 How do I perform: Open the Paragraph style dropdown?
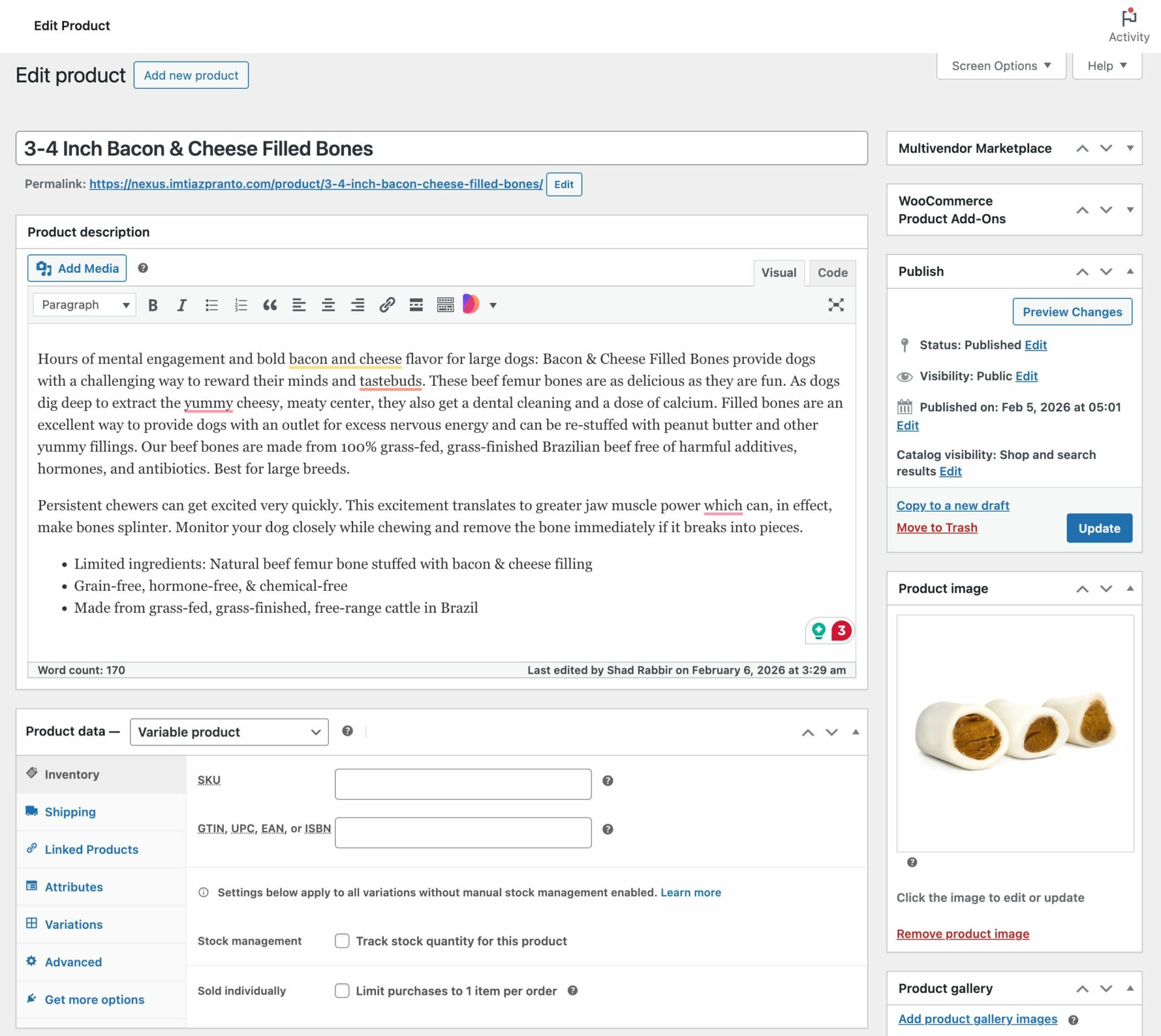pyautogui.click(x=83, y=304)
